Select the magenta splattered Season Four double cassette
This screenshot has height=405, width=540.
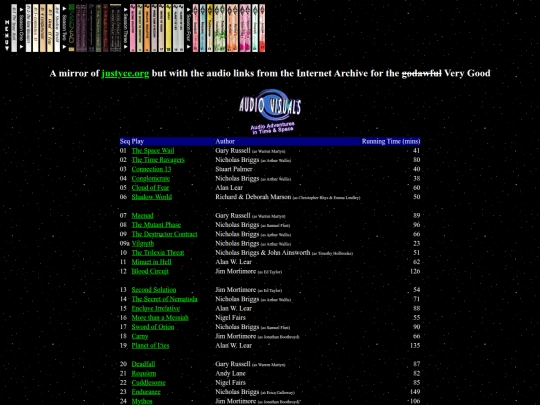click(x=245, y=28)
